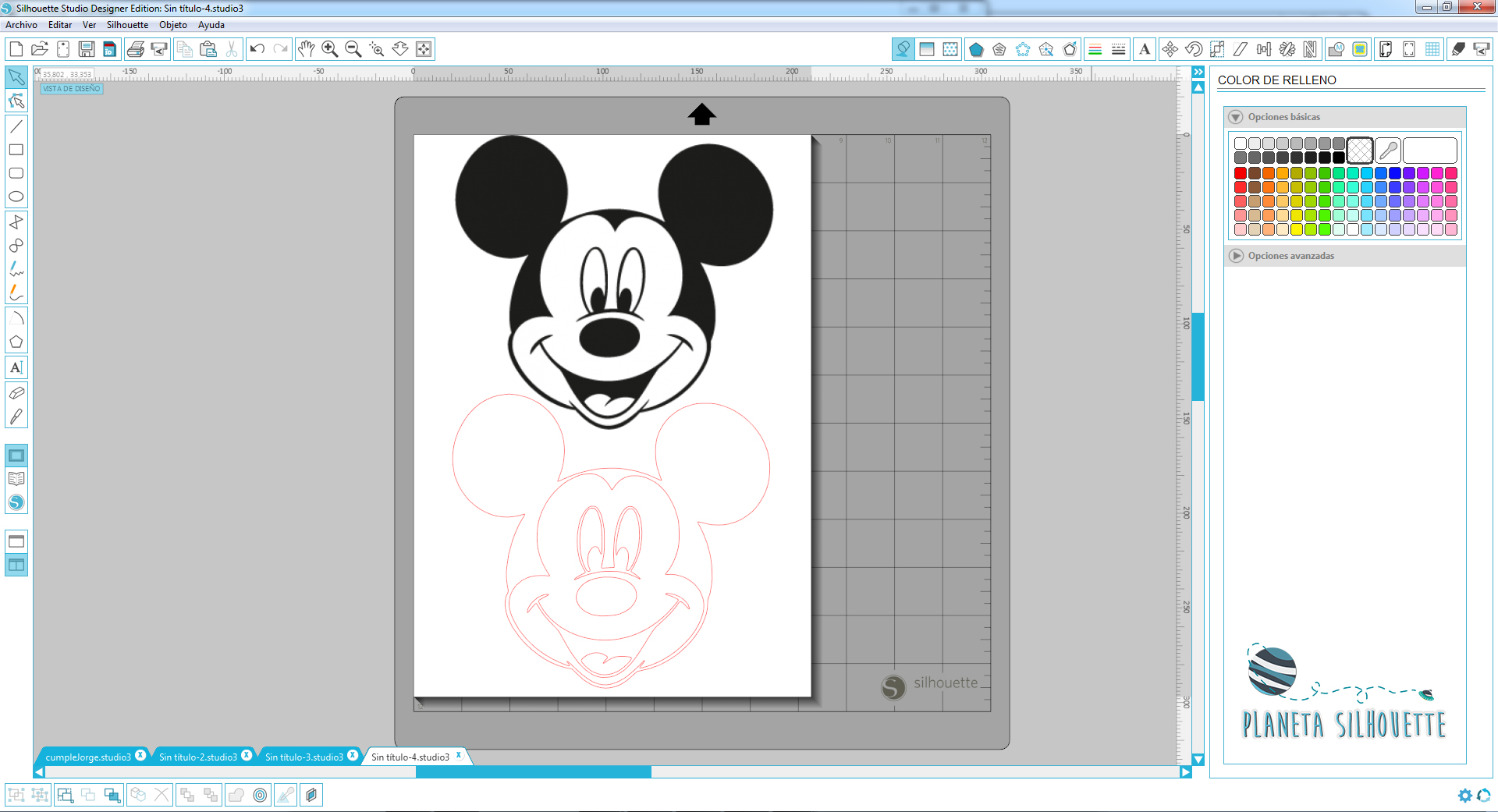Switch to Sin título-2.studio3 tab
The width and height of the screenshot is (1498, 812).
tap(198, 757)
